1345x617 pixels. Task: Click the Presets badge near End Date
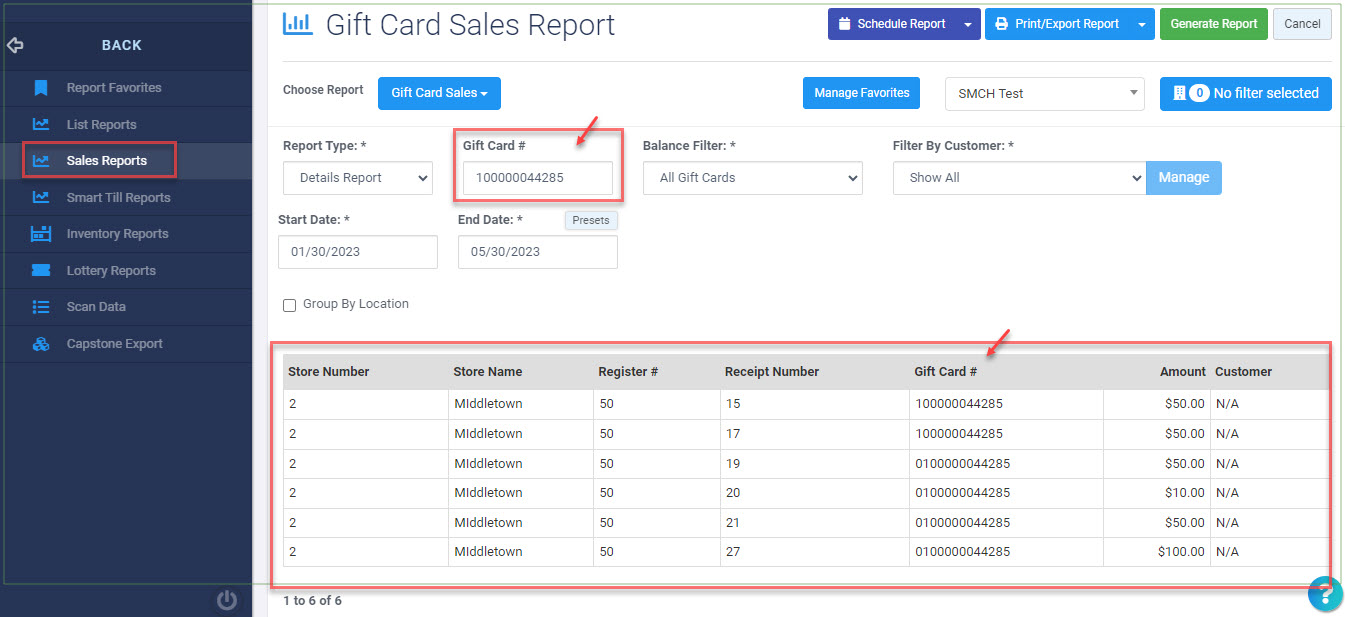coord(590,220)
